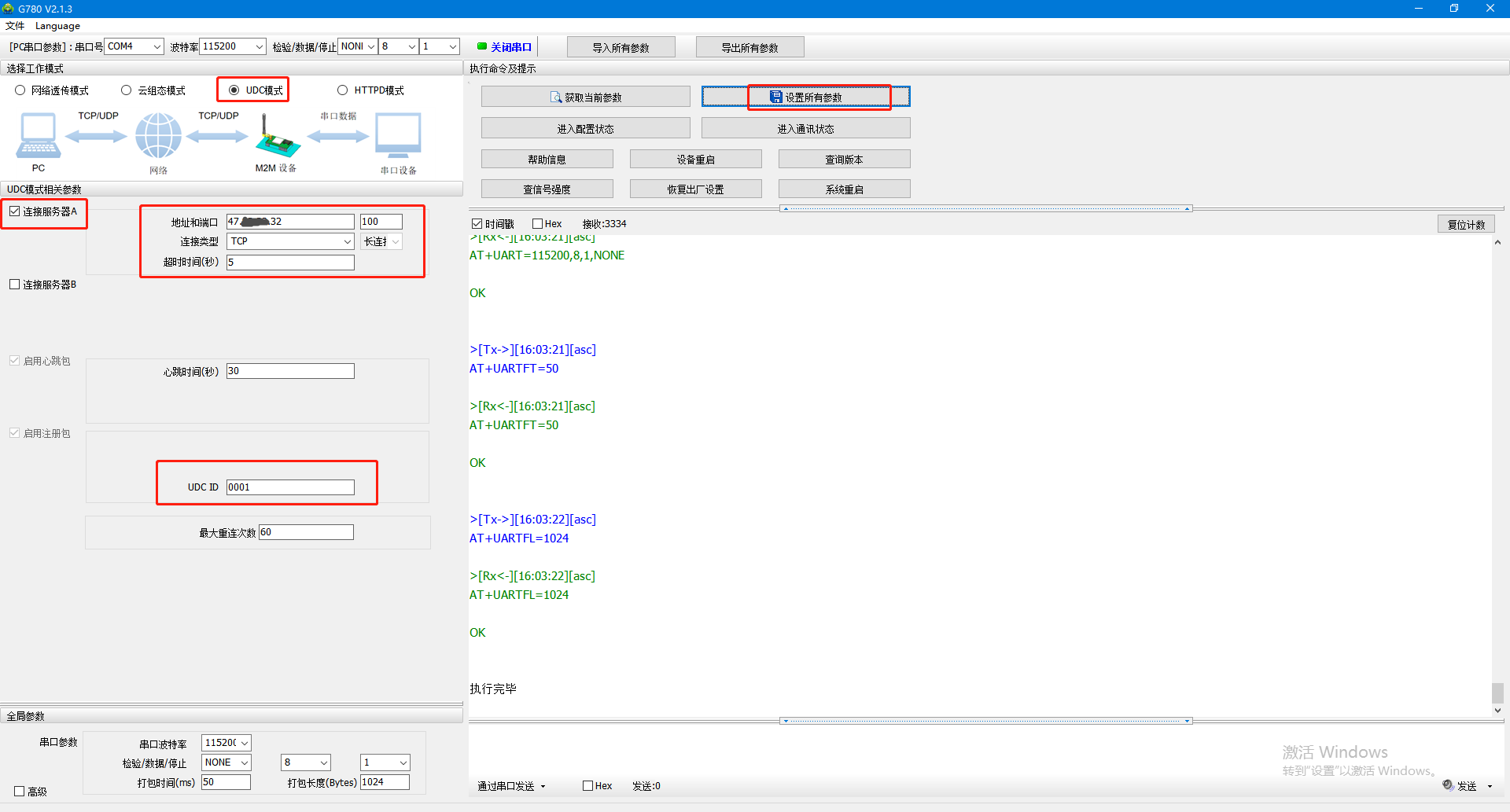Click the M2M device module icon
This screenshot has width=1510, height=812.
point(276,137)
